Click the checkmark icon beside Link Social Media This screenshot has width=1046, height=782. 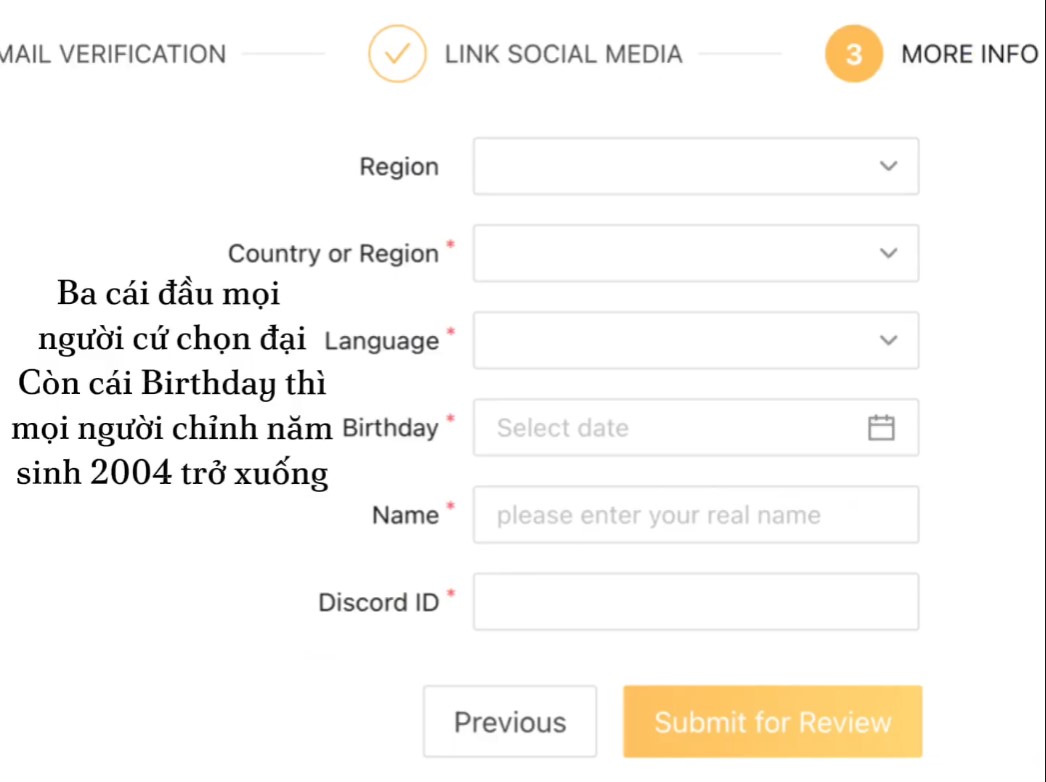pyautogui.click(x=397, y=54)
